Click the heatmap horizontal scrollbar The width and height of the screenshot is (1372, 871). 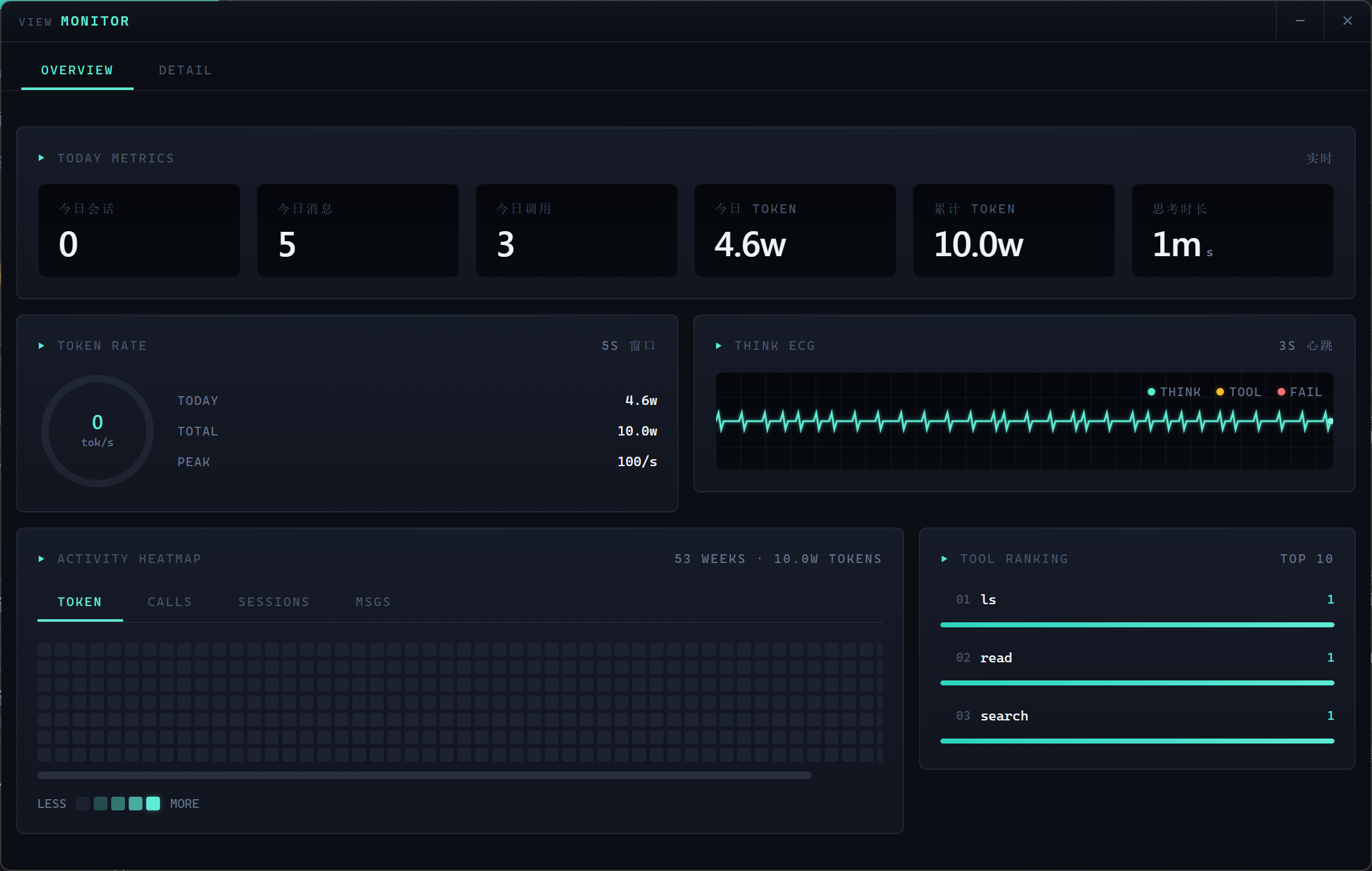pyautogui.click(x=424, y=775)
